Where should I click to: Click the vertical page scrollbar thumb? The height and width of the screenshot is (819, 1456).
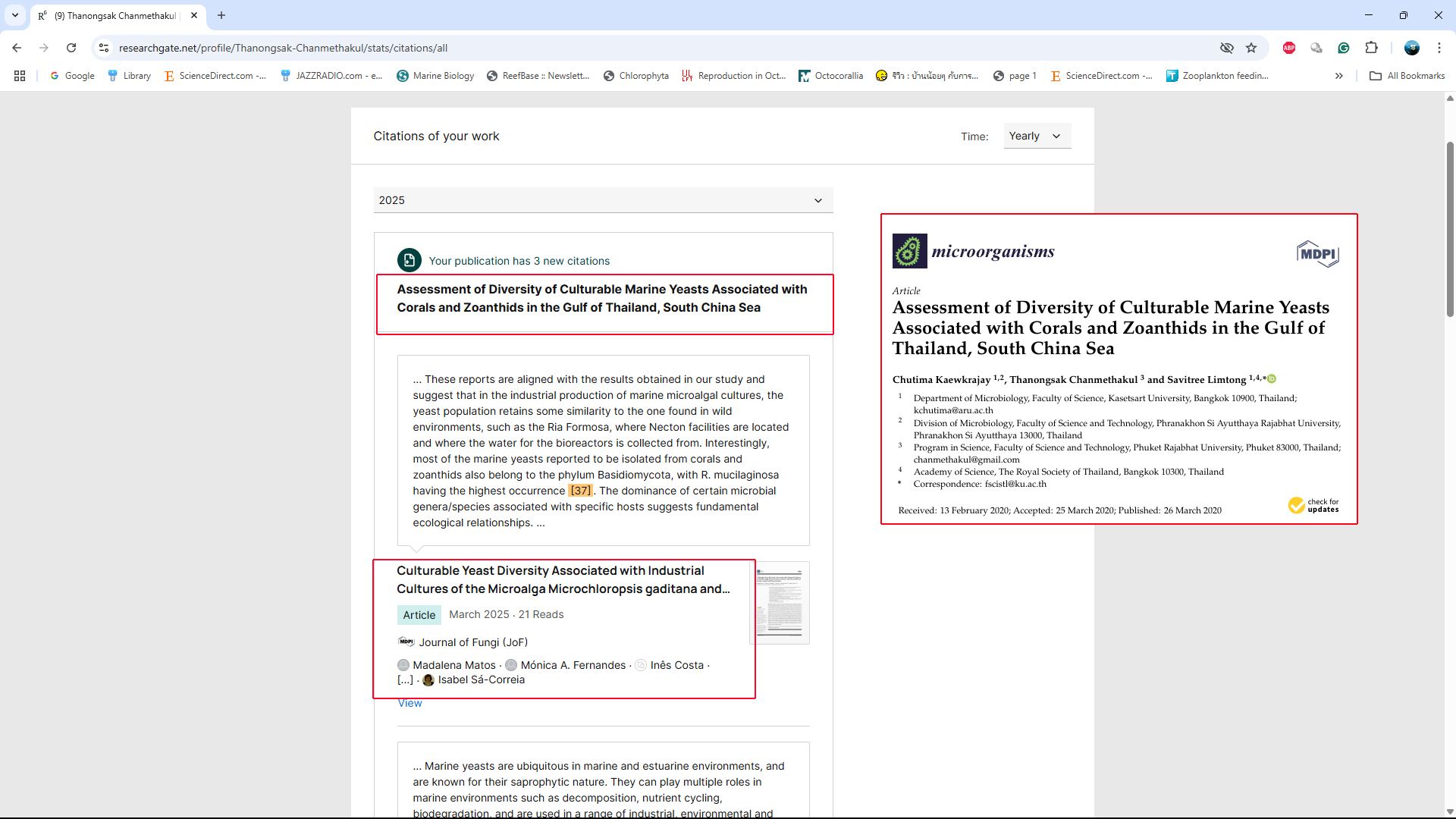click(x=1450, y=227)
